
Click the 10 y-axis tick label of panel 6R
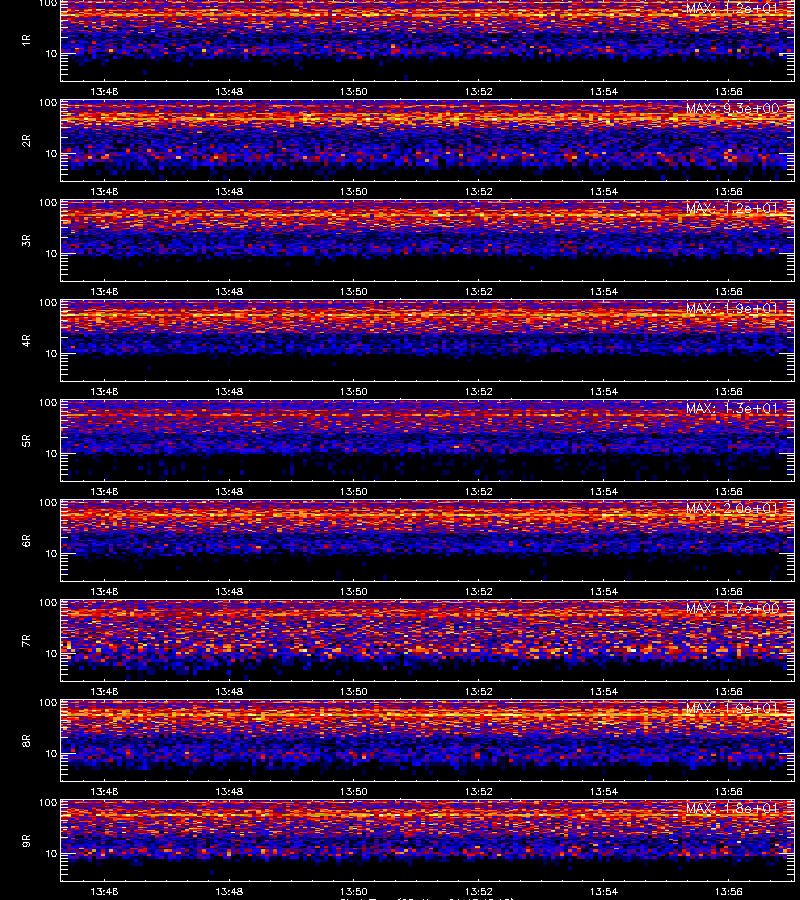click(x=51, y=553)
